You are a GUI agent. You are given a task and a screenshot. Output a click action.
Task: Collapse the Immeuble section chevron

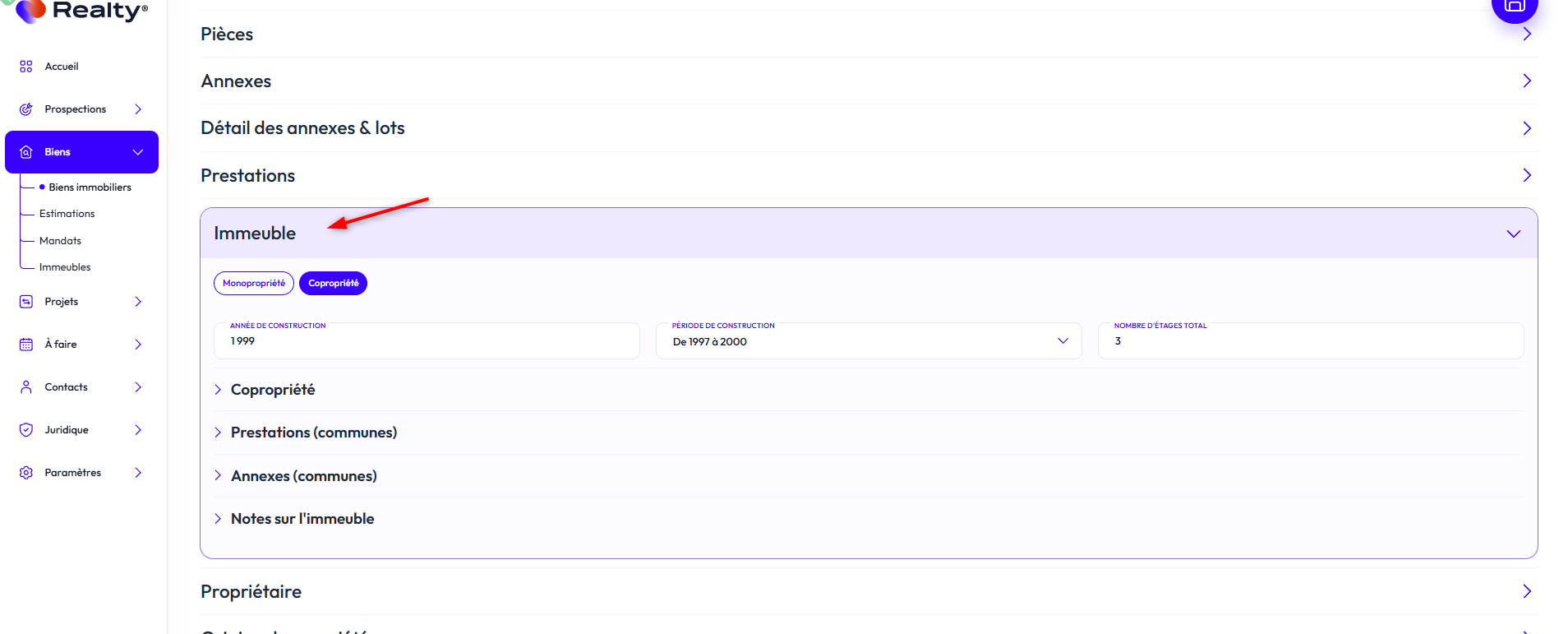click(1513, 234)
